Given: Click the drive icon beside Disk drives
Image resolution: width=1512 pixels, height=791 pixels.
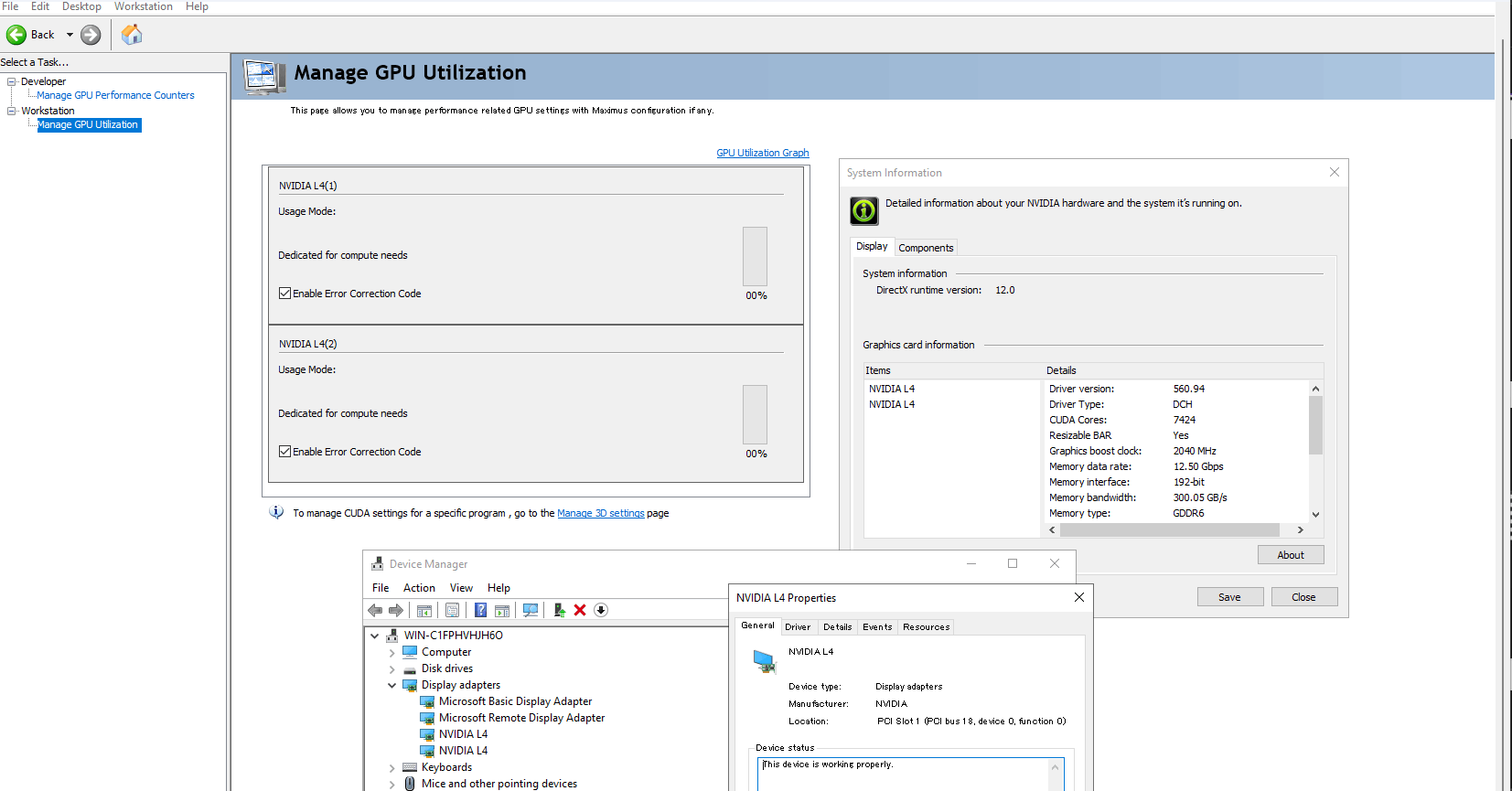Looking at the screenshot, I should (410, 668).
